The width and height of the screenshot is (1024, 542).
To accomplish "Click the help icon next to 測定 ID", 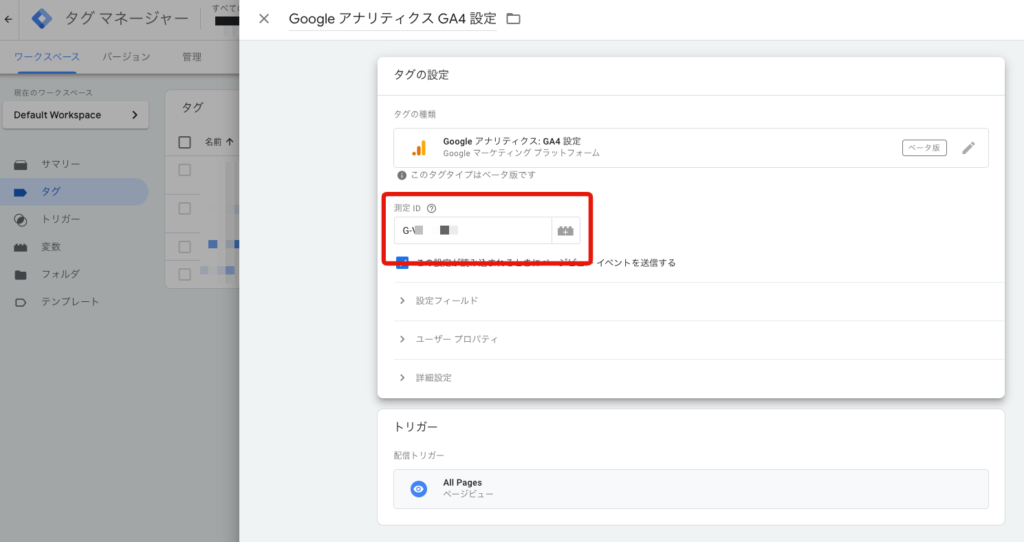I will click(431, 208).
